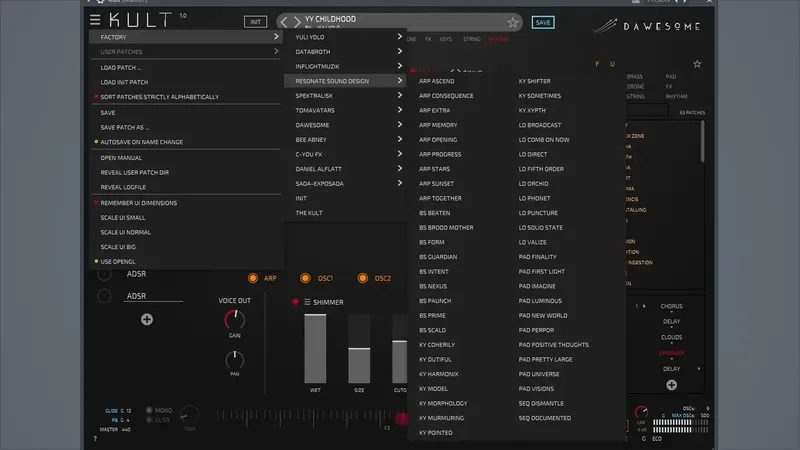Expand the Spektralisk preset folder
Image resolution: width=800 pixels, height=450 pixels.
tap(348, 95)
